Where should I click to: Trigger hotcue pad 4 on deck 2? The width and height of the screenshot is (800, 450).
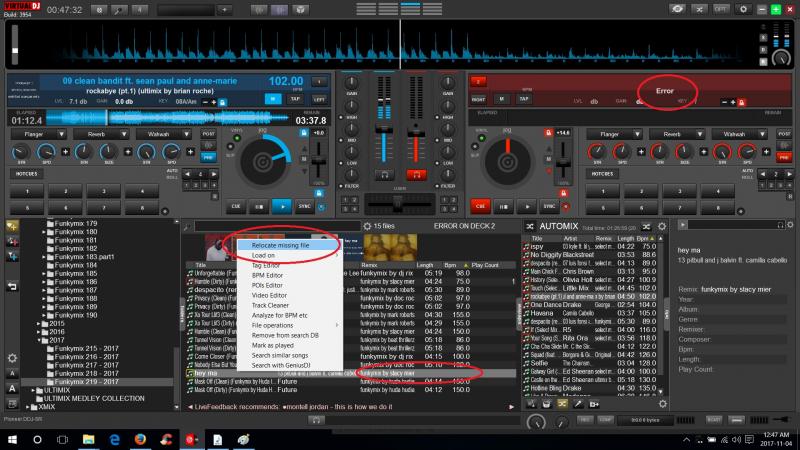(x=718, y=191)
